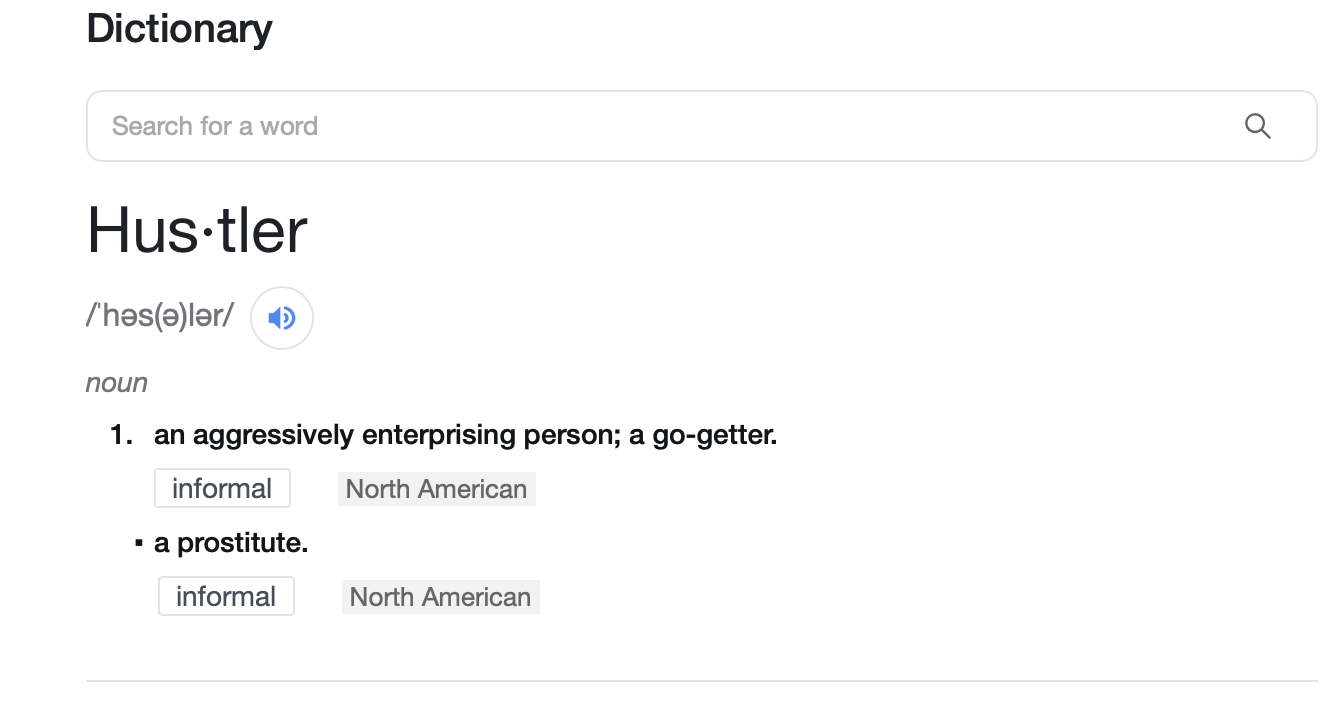Image resolution: width=1320 pixels, height=710 pixels.
Task: Click "go-getter" in the first definition
Action: [x=713, y=436]
